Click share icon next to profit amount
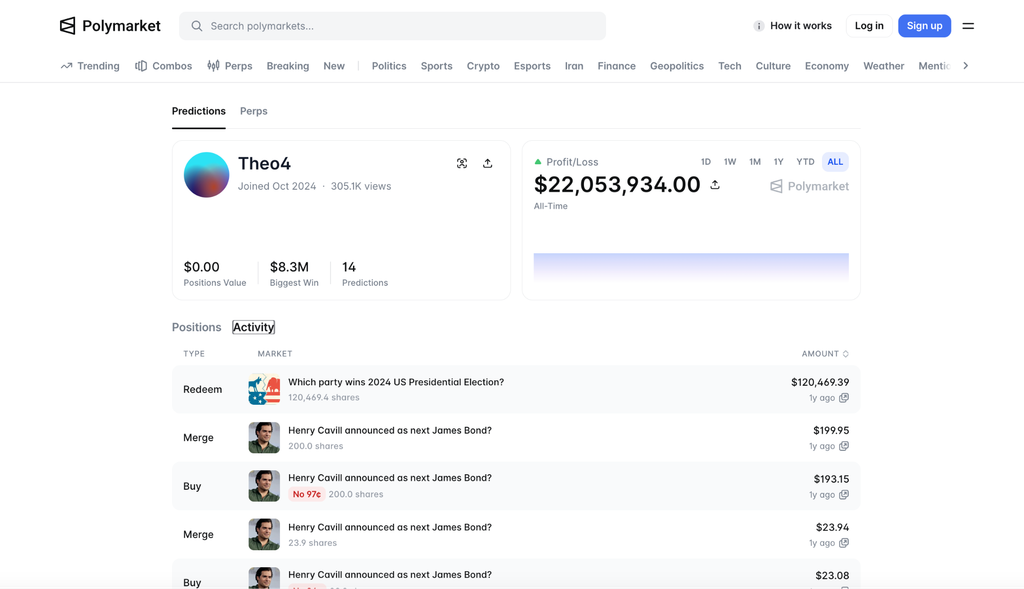The image size is (1024, 589). pos(715,185)
